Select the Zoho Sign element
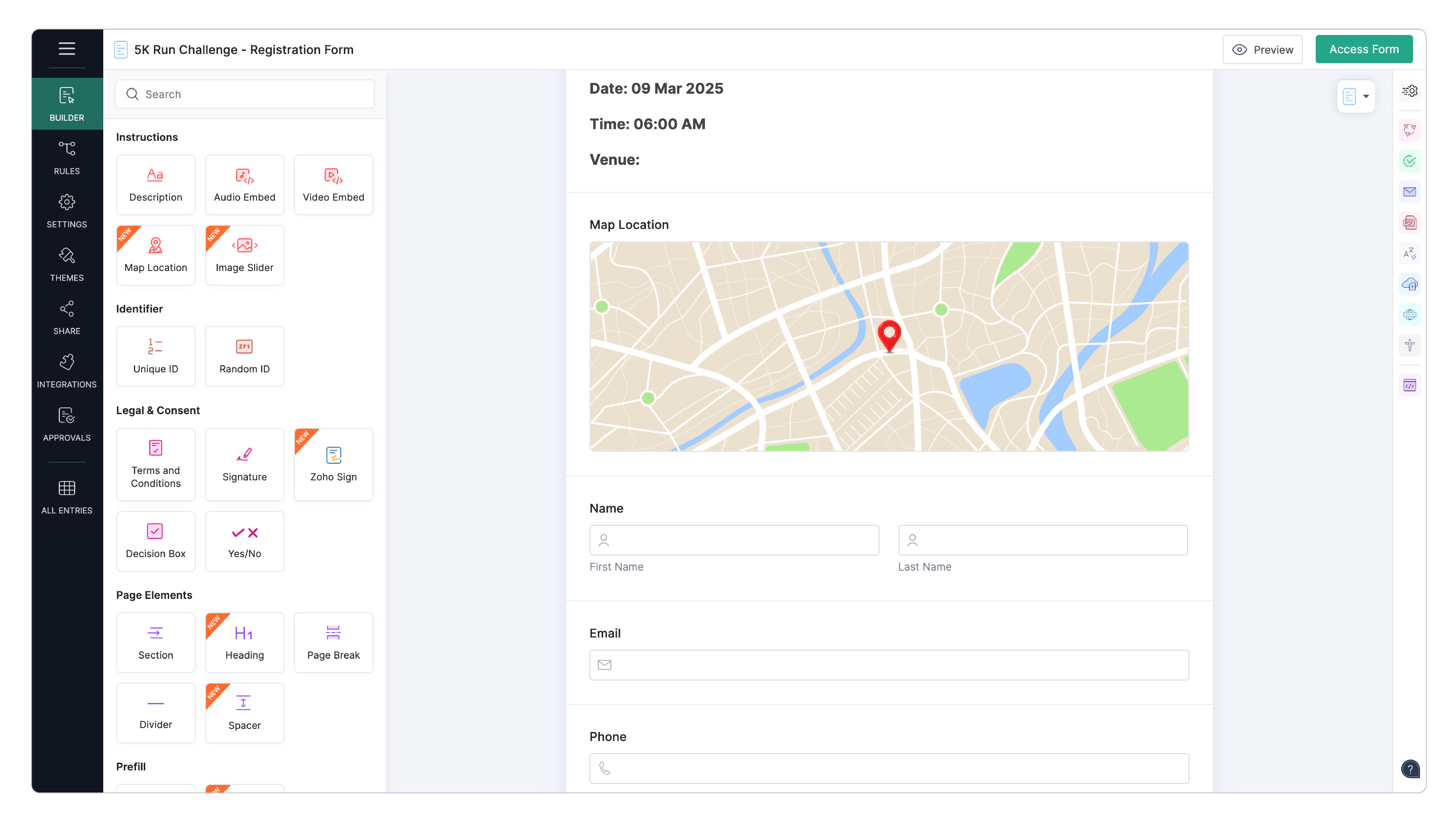Viewport: 1456px width, 822px height. click(333, 464)
